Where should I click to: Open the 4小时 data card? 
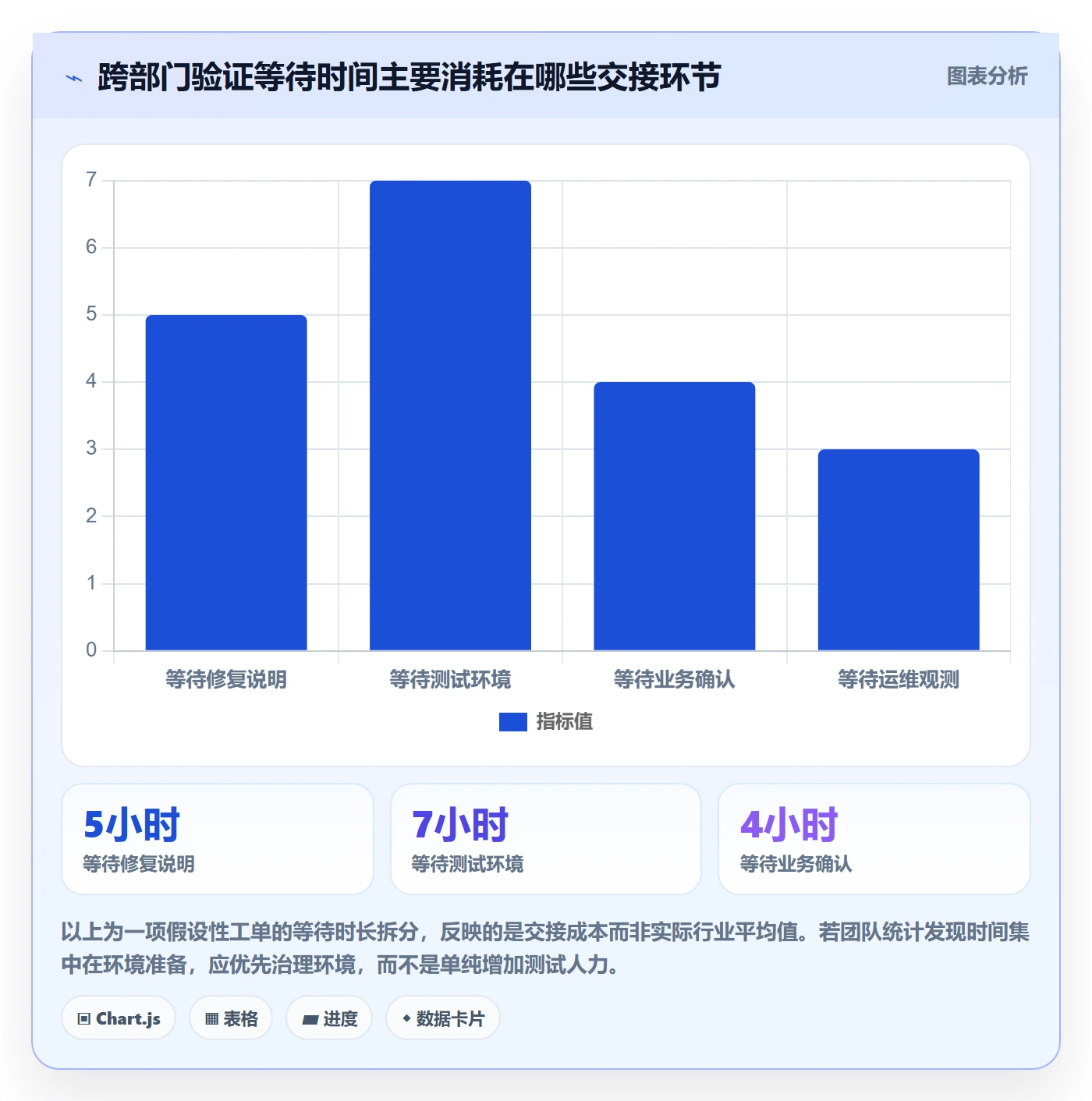pyautogui.click(x=874, y=839)
